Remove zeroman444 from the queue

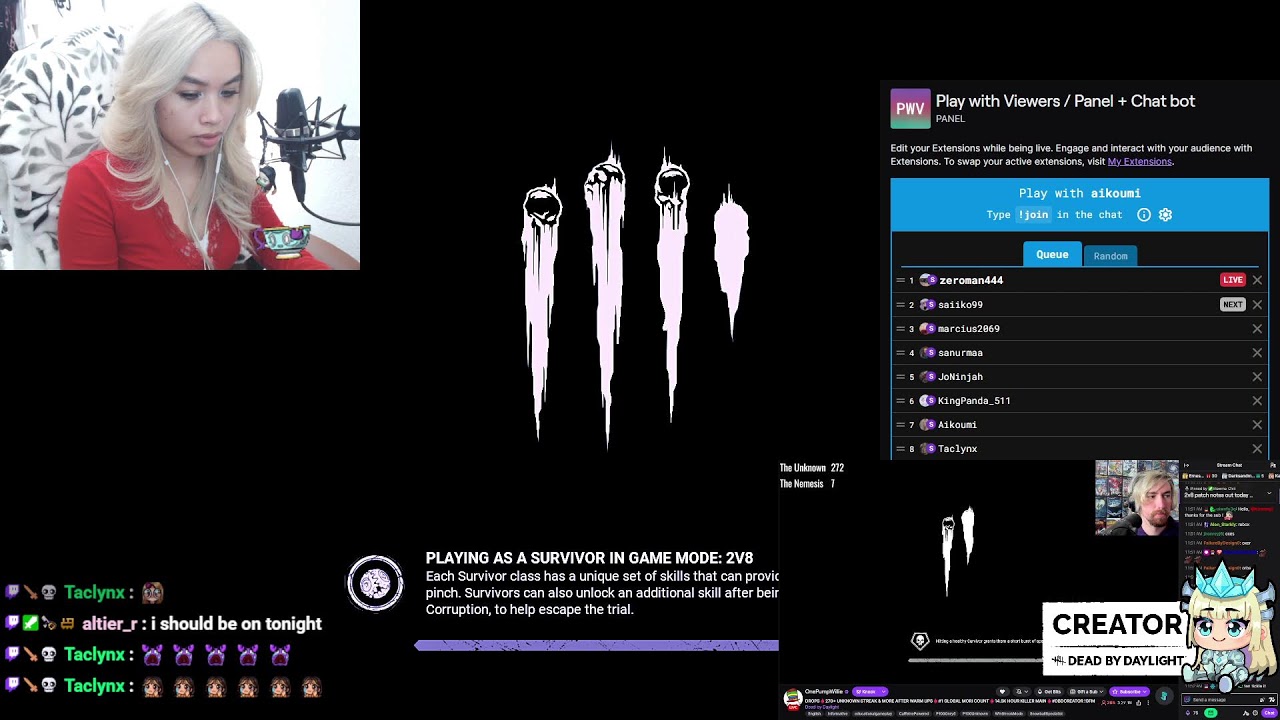1257,280
